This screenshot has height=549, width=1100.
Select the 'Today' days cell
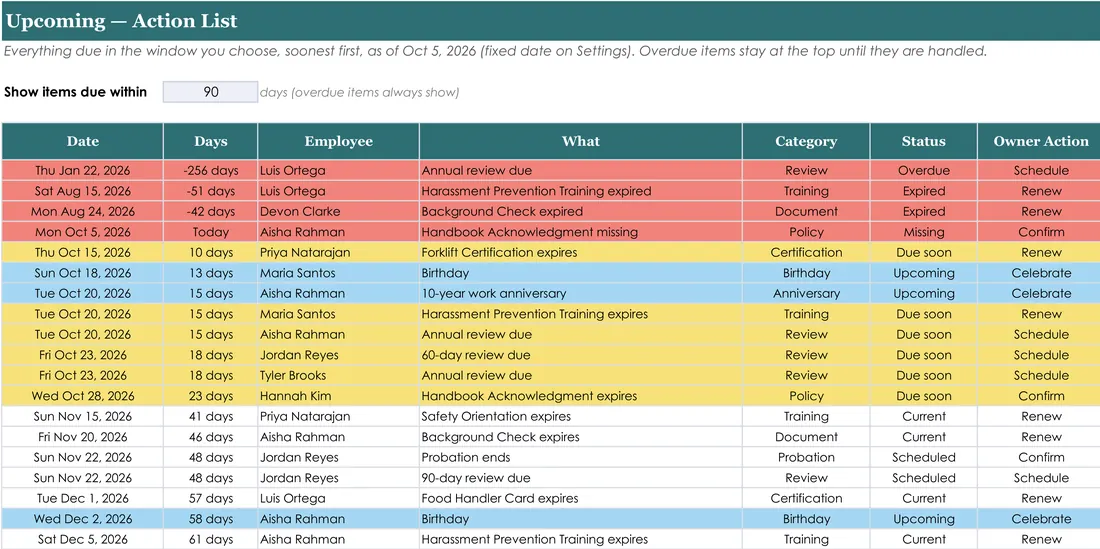click(210, 232)
